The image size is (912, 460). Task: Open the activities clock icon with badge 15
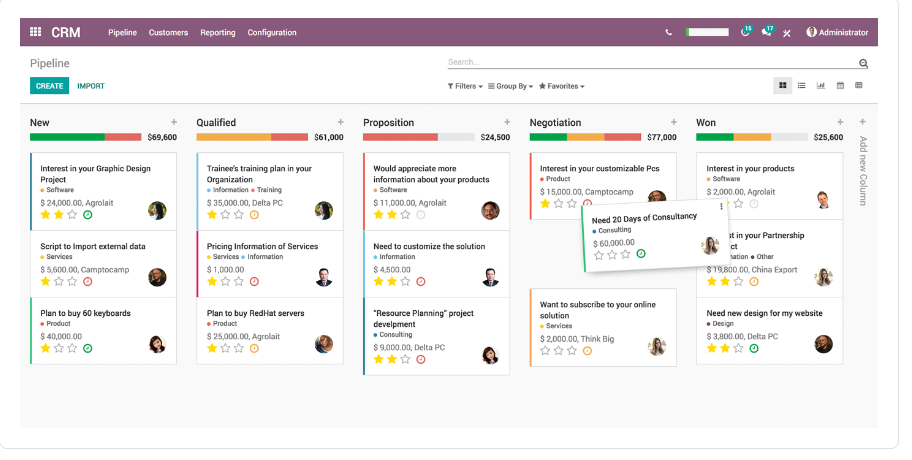pos(745,32)
